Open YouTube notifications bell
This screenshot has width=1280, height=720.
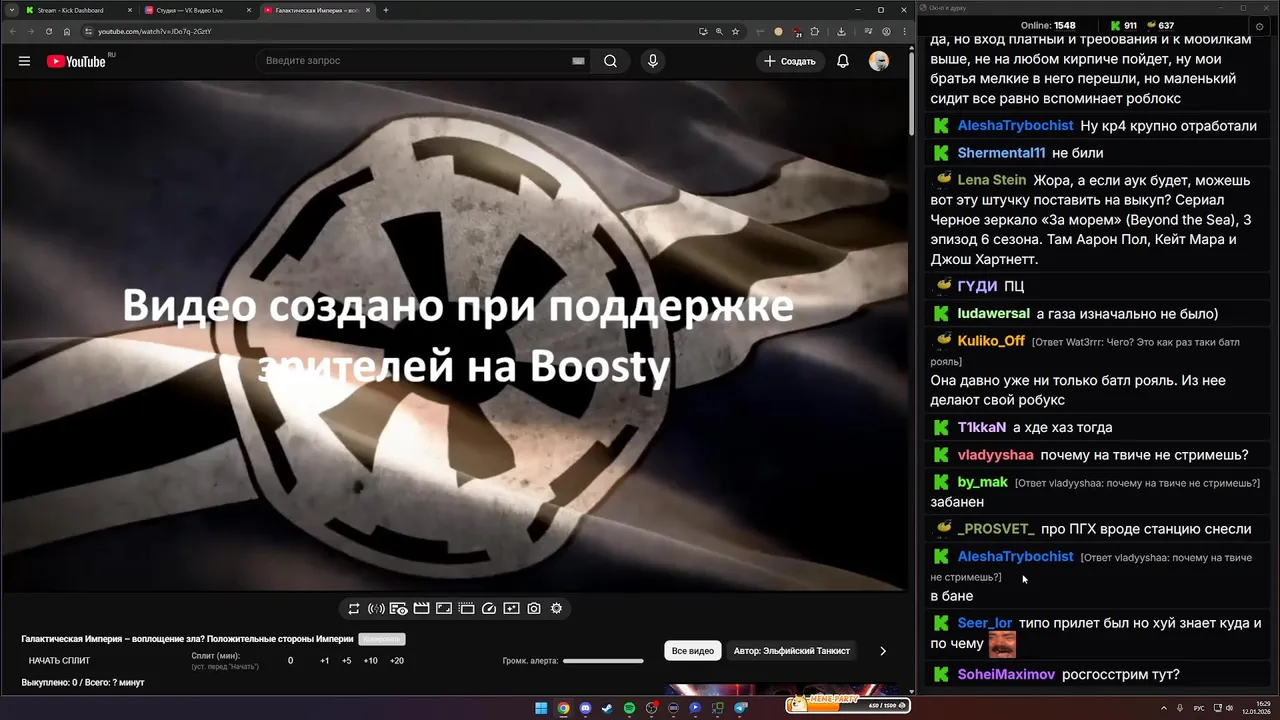(843, 61)
